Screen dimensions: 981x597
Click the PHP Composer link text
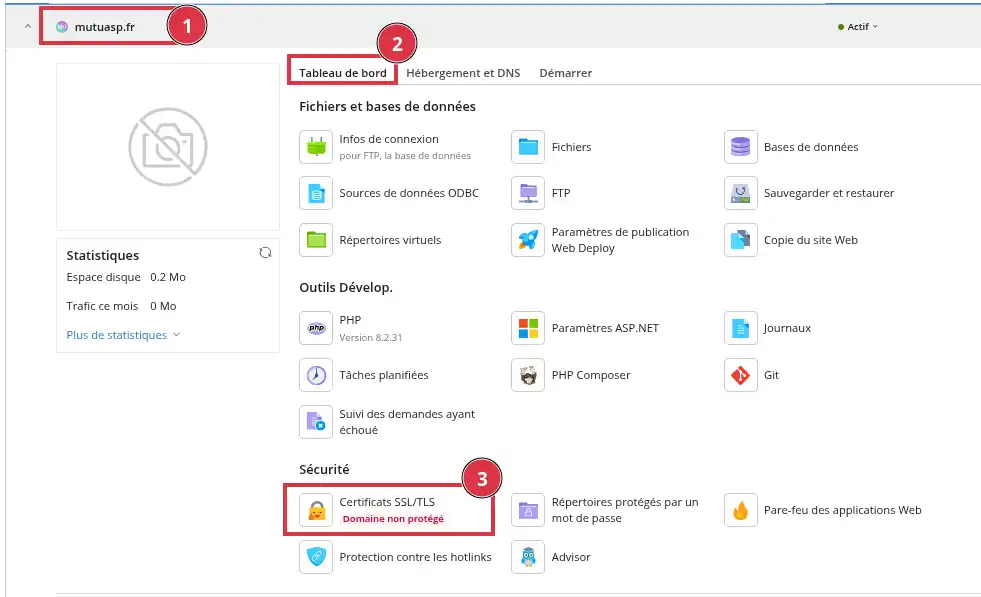591,375
